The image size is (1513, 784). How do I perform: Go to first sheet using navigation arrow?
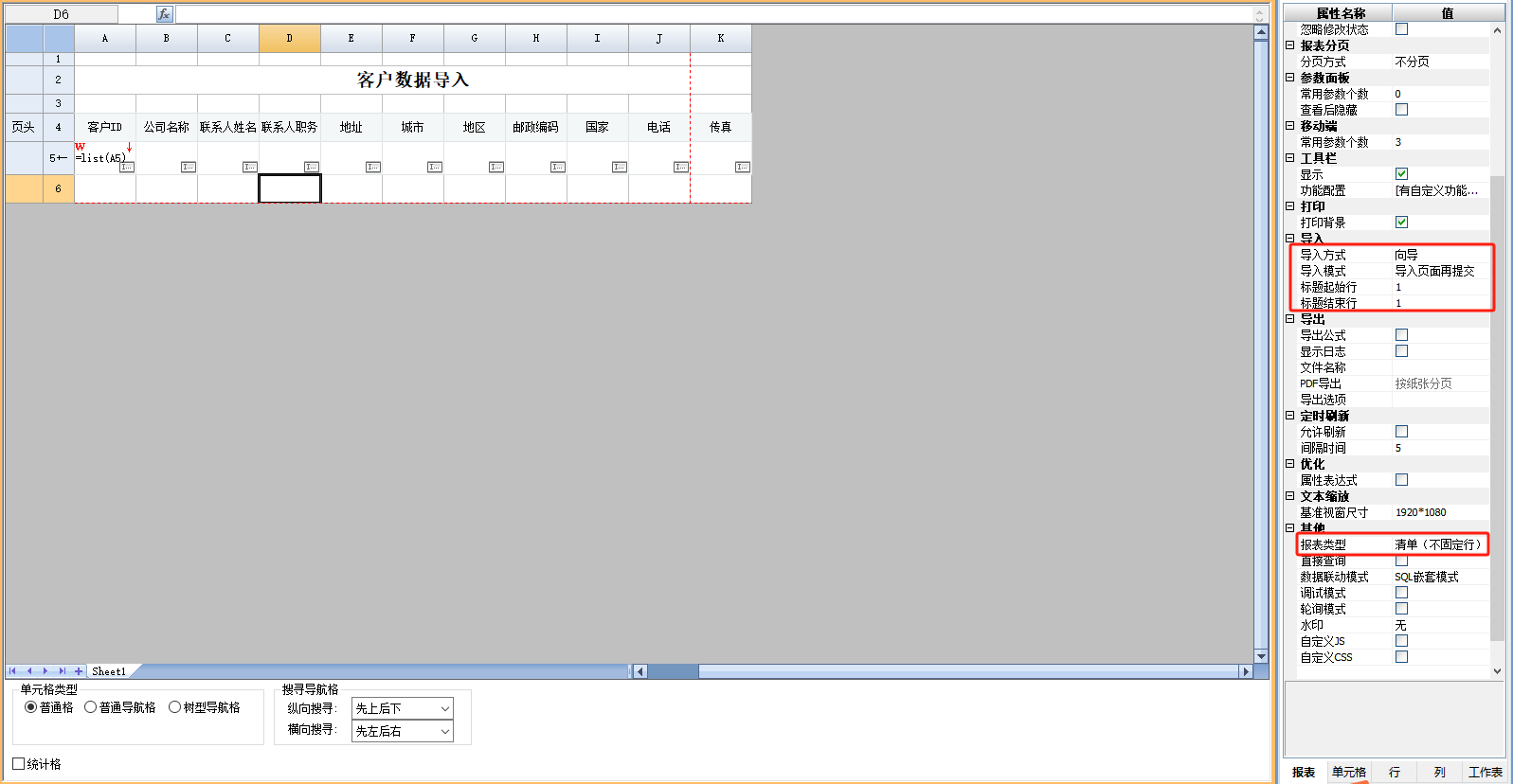pos(13,671)
